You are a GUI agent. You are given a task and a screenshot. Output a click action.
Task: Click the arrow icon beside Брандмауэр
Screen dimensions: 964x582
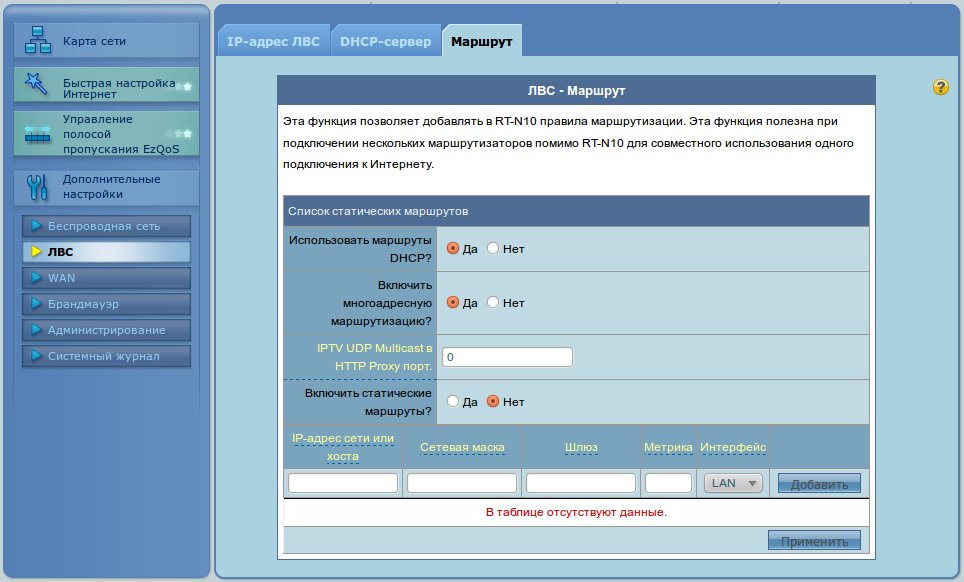pos(36,304)
